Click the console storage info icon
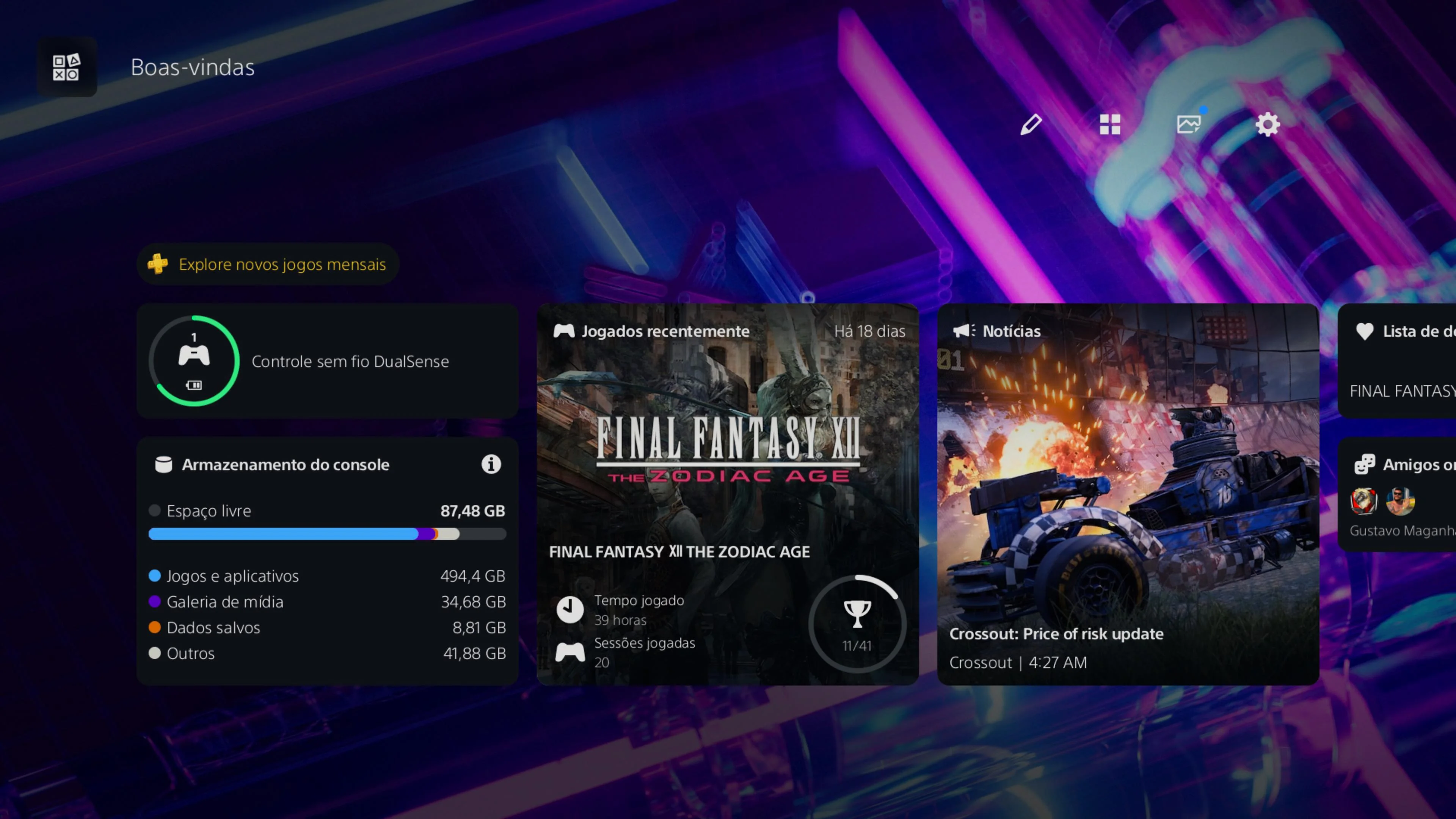The height and width of the screenshot is (819, 1456). pyautogui.click(x=491, y=464)
